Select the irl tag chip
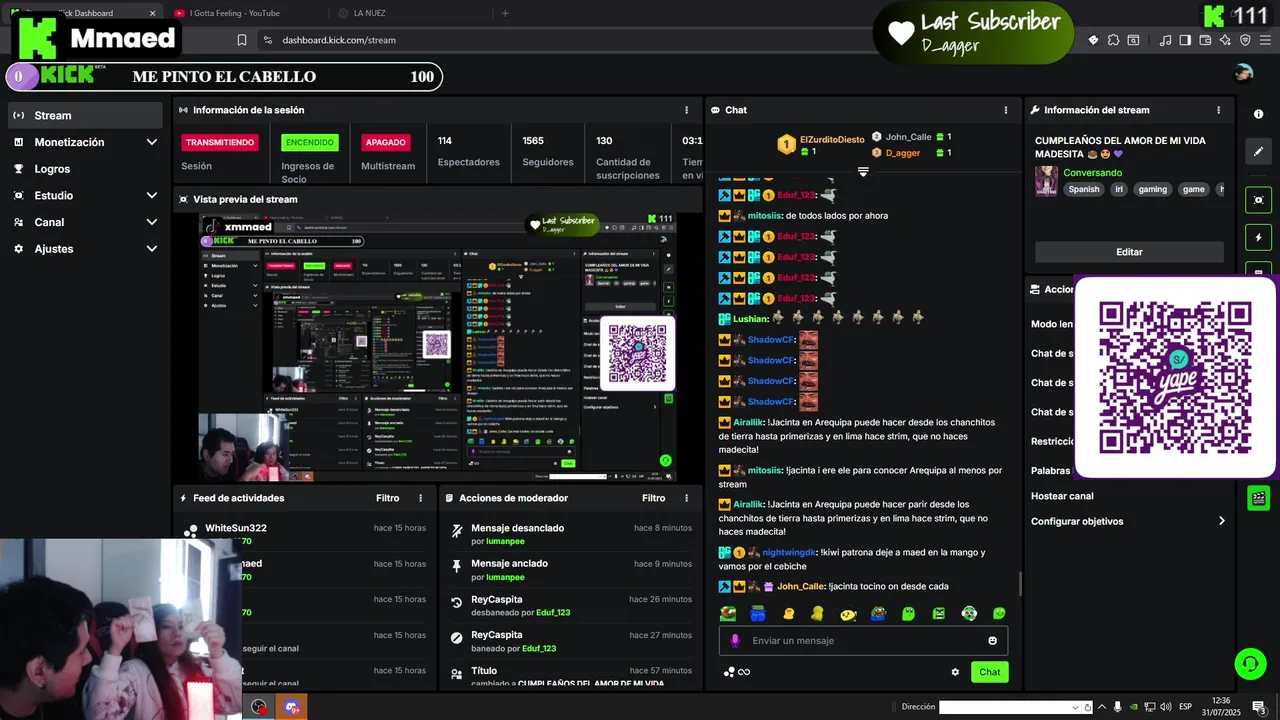 1120,189
